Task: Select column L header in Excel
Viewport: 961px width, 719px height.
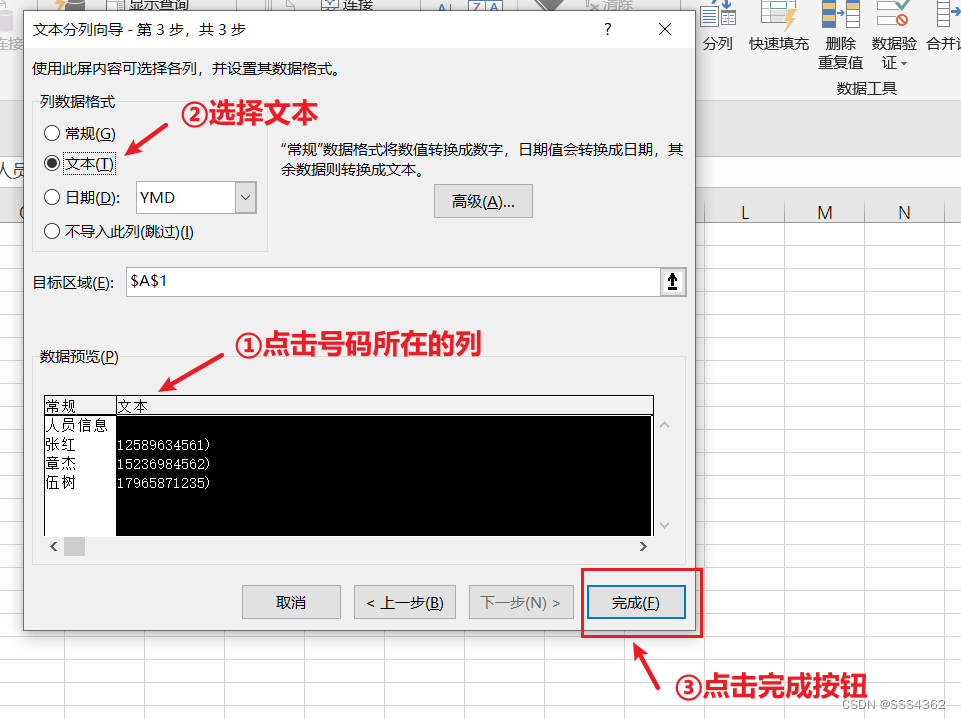Action: tap(745, 213)
